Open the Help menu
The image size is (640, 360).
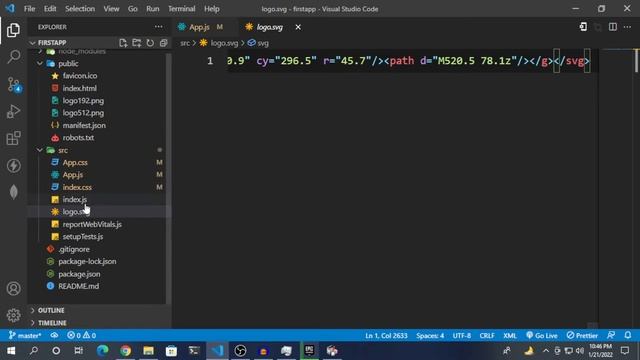[212, 9]
